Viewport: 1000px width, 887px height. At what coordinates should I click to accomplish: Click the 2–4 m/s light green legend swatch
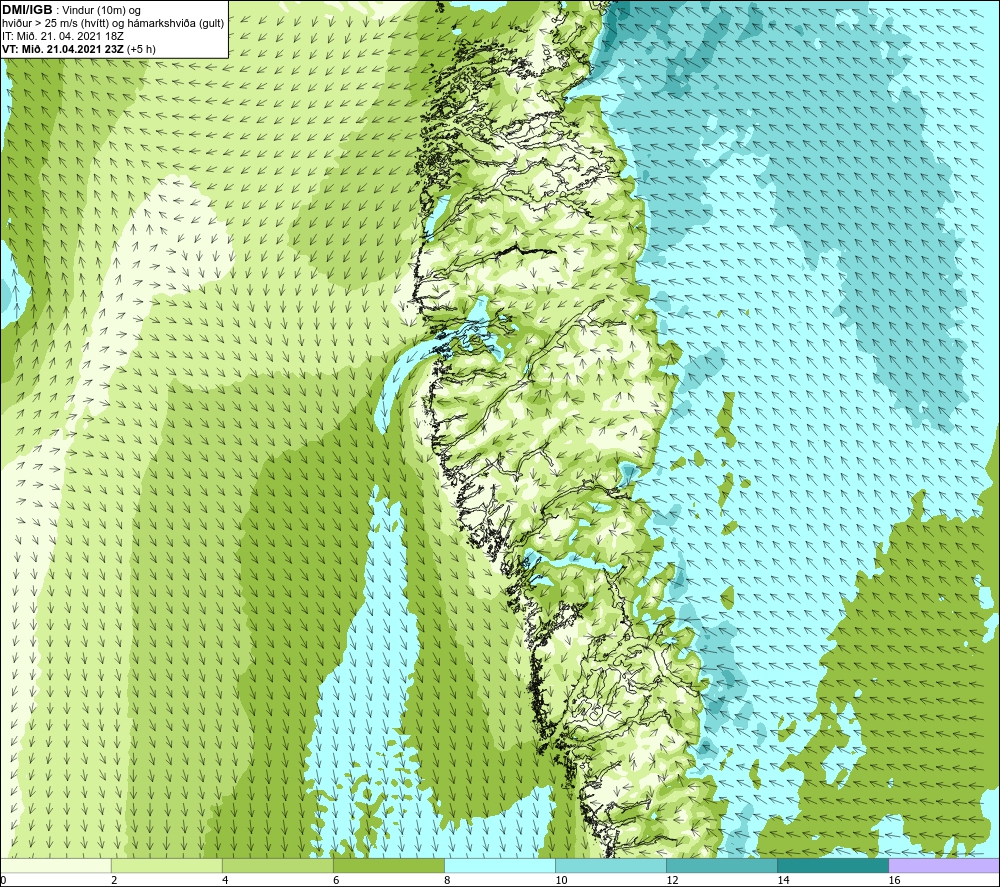click(167, 865)
